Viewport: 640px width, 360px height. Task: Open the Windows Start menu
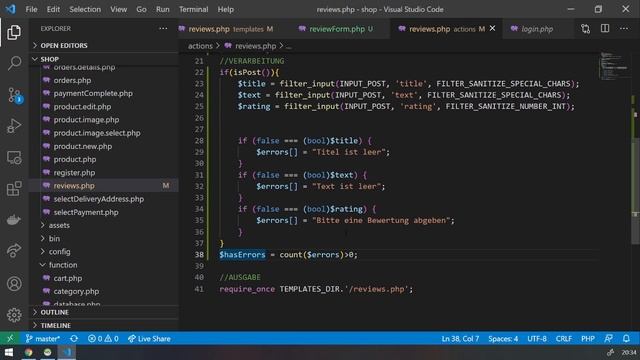pos(9,353)
